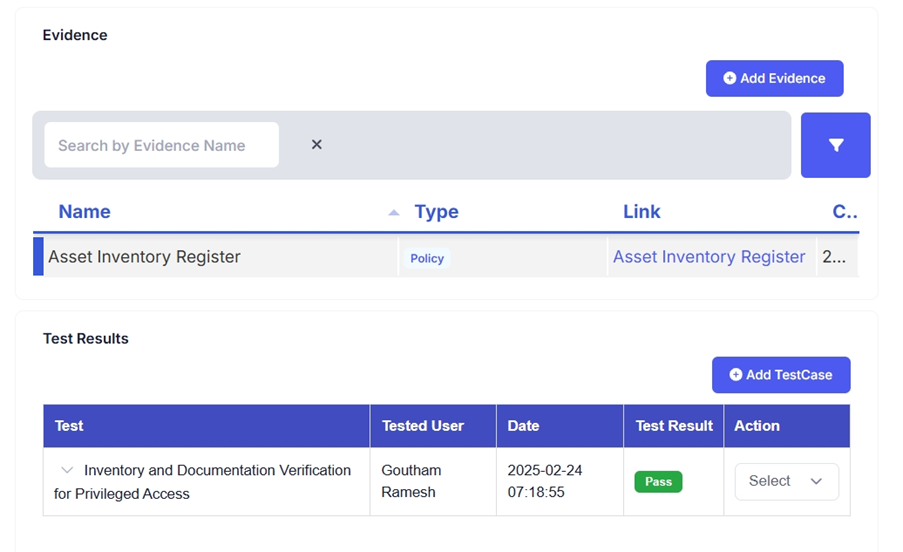This screenshot has width=903, height=552.
Task: Focus the Search by Evidence Name field
Action: pyautogui.click(x=161, y=145)
